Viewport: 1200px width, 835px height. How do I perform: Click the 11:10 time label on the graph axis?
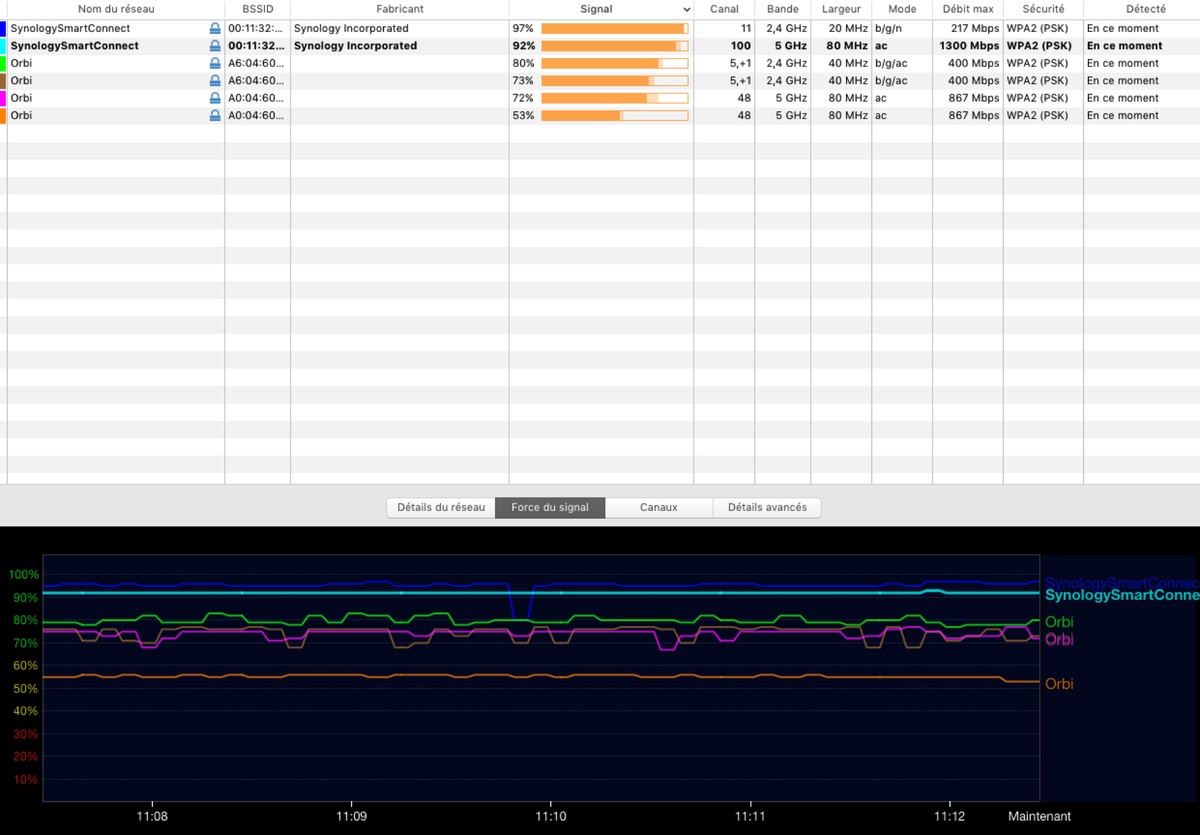click(551, 816)
